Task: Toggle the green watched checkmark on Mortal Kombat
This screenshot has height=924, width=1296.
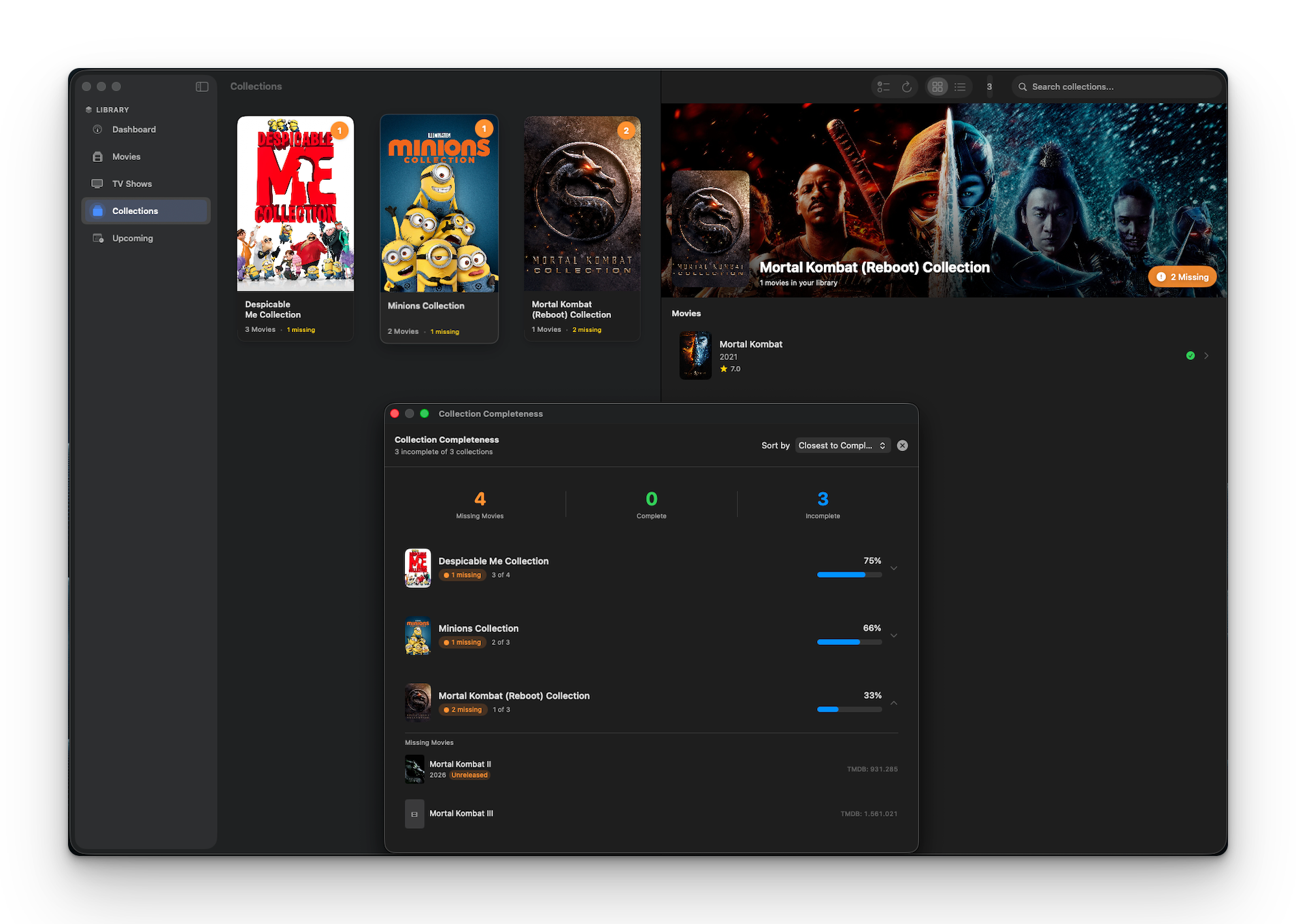Action: click(x=1190, y=355)
